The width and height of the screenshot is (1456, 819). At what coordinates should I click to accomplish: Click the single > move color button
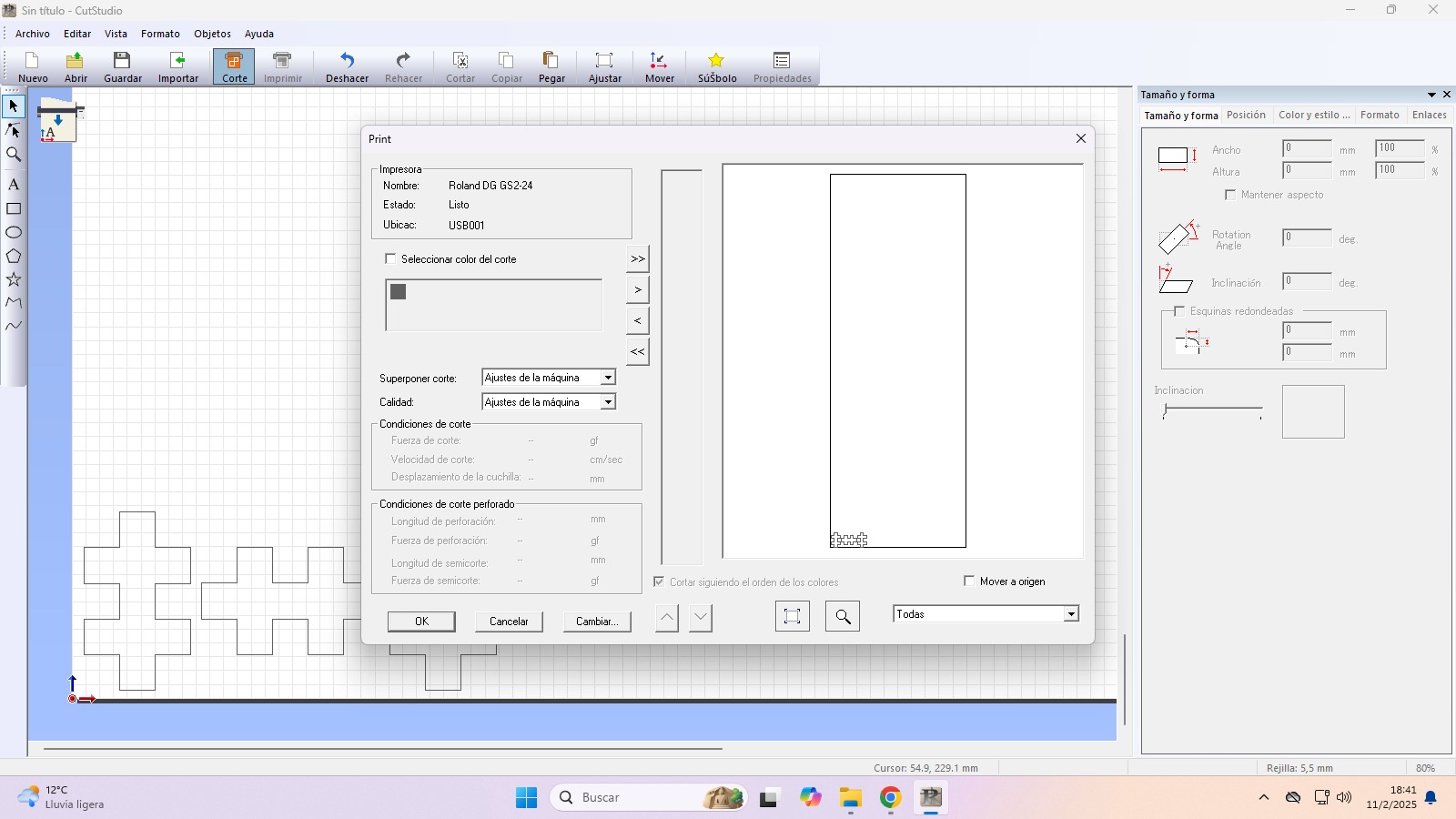pyautogui.click(x=638, y=289)
